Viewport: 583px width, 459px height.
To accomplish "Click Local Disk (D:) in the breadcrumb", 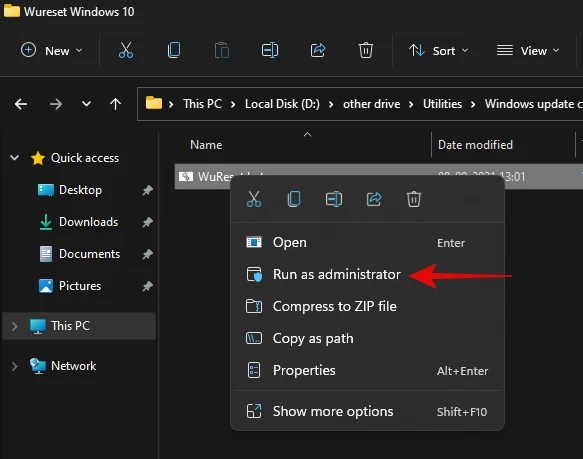I will 282,104.
